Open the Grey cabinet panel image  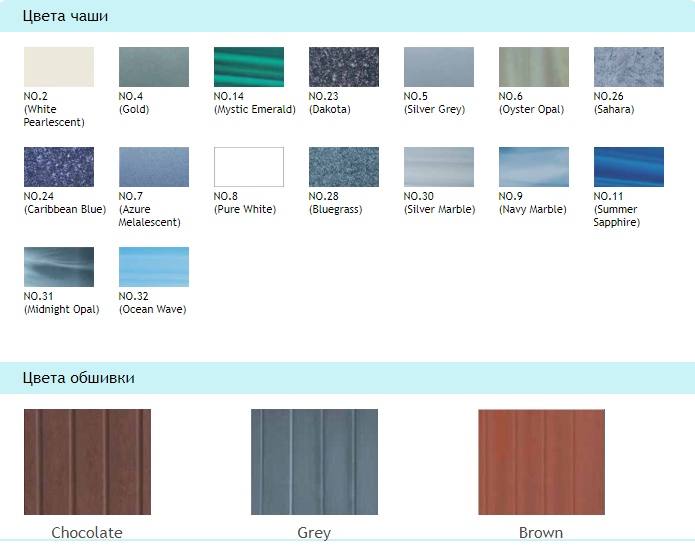pos(314,462)
